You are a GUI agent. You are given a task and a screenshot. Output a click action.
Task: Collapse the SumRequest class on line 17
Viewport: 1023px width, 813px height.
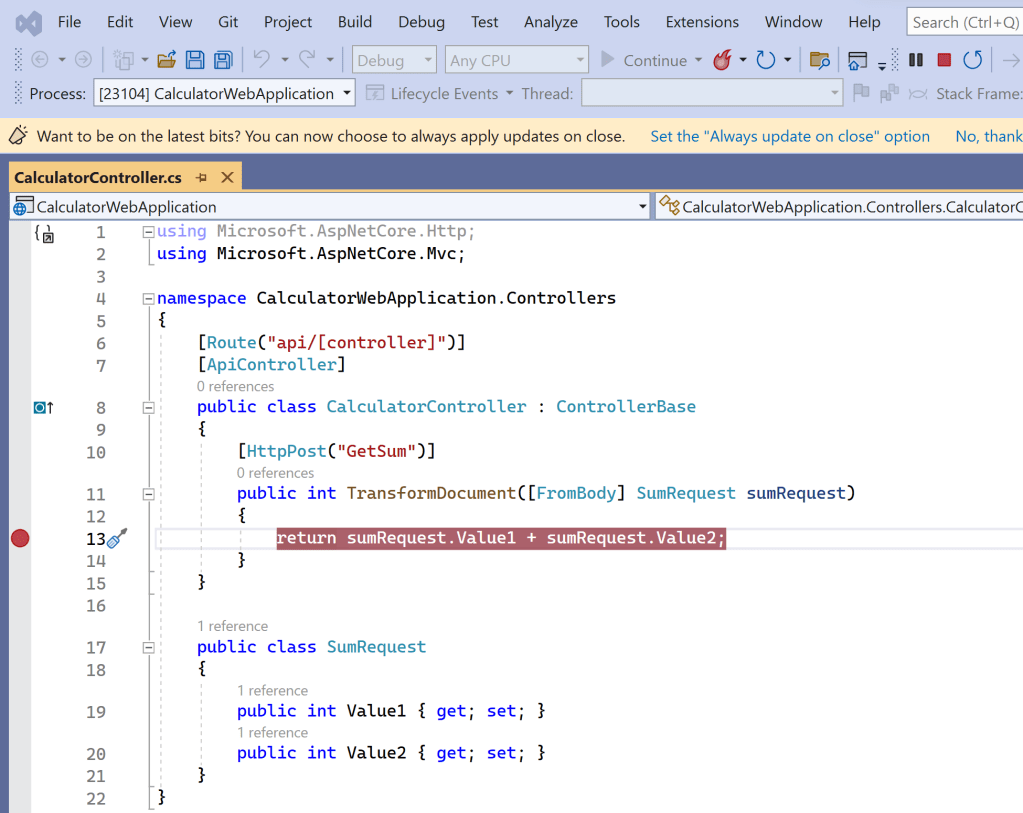point(149,647)
